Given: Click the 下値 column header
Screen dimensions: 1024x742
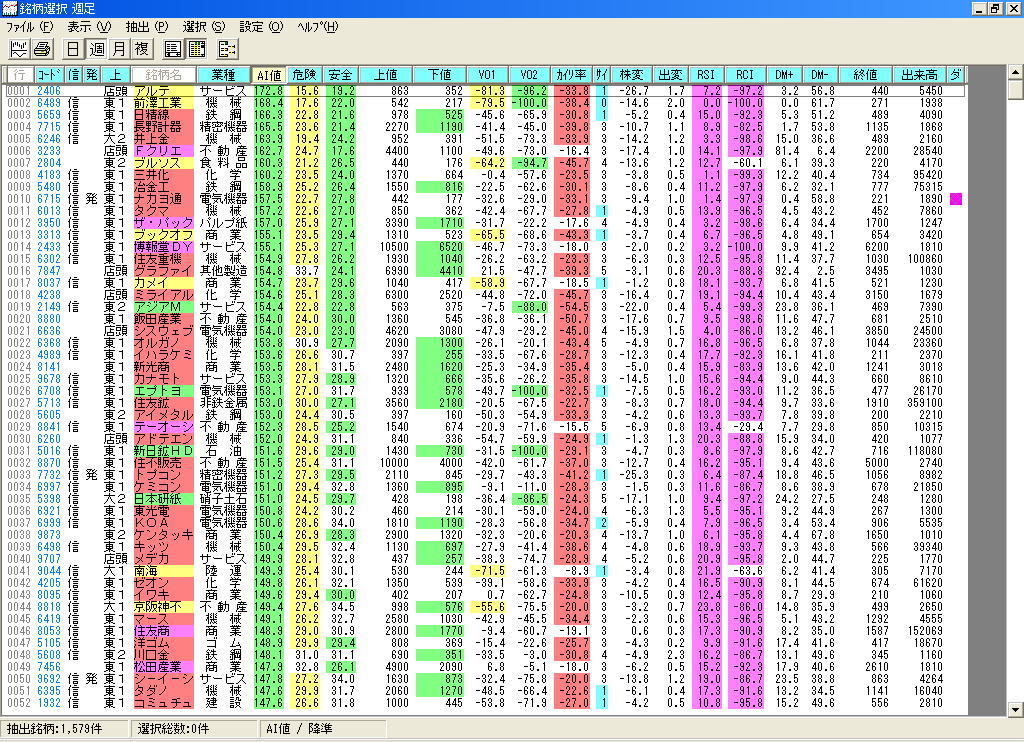Looking at the screenshot, I should [440, 75].
